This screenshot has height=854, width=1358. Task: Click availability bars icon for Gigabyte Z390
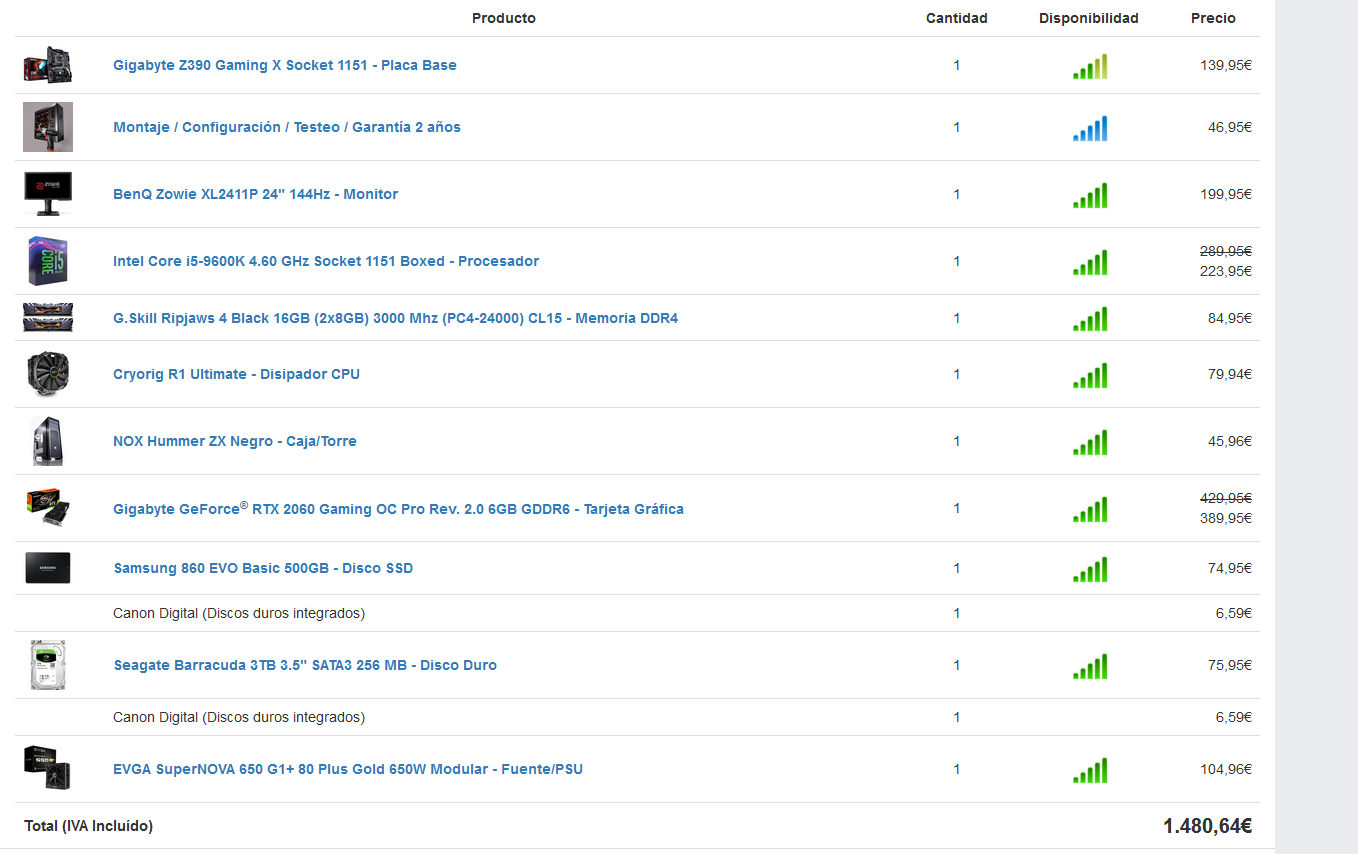coord(1090,67)
